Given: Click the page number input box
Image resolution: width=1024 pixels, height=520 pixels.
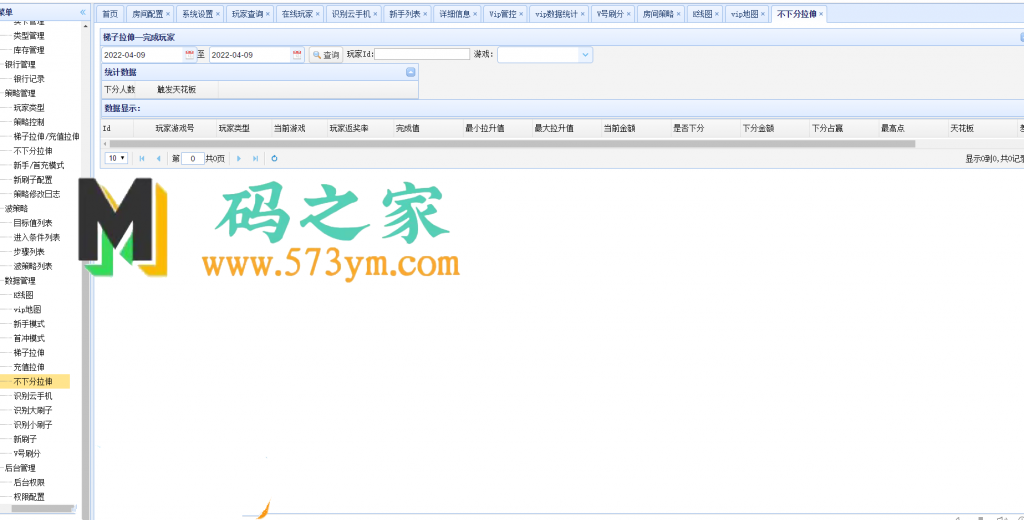Looking at the screenshot, I should [193, 158].
